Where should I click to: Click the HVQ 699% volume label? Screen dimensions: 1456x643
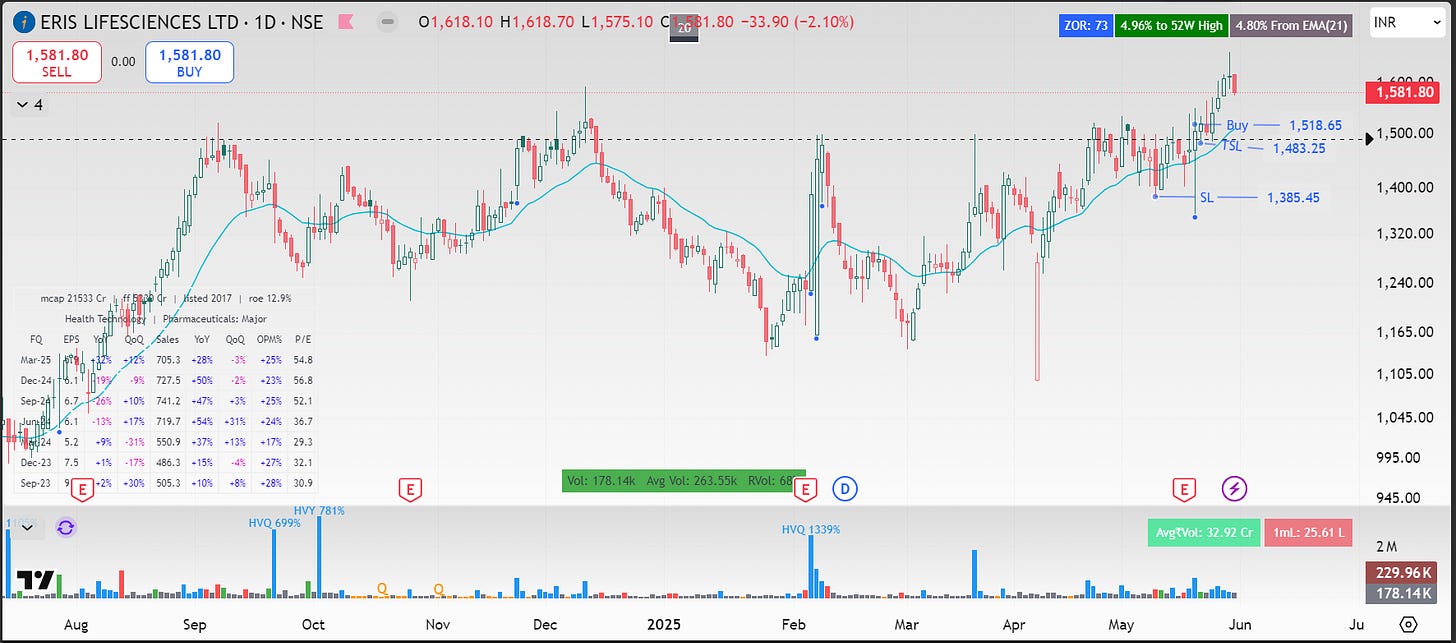pos(275,523)
